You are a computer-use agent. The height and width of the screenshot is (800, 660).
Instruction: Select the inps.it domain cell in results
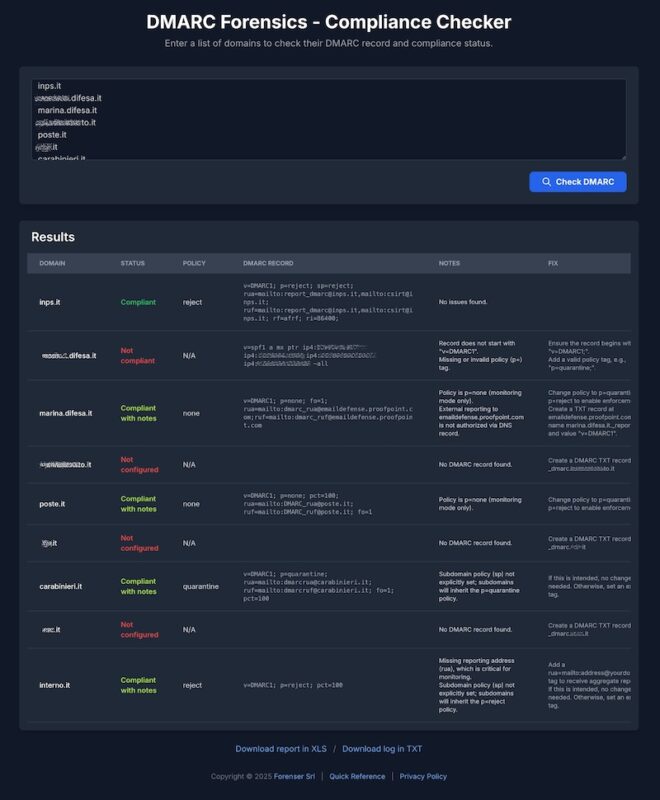(x=52, y=301)
